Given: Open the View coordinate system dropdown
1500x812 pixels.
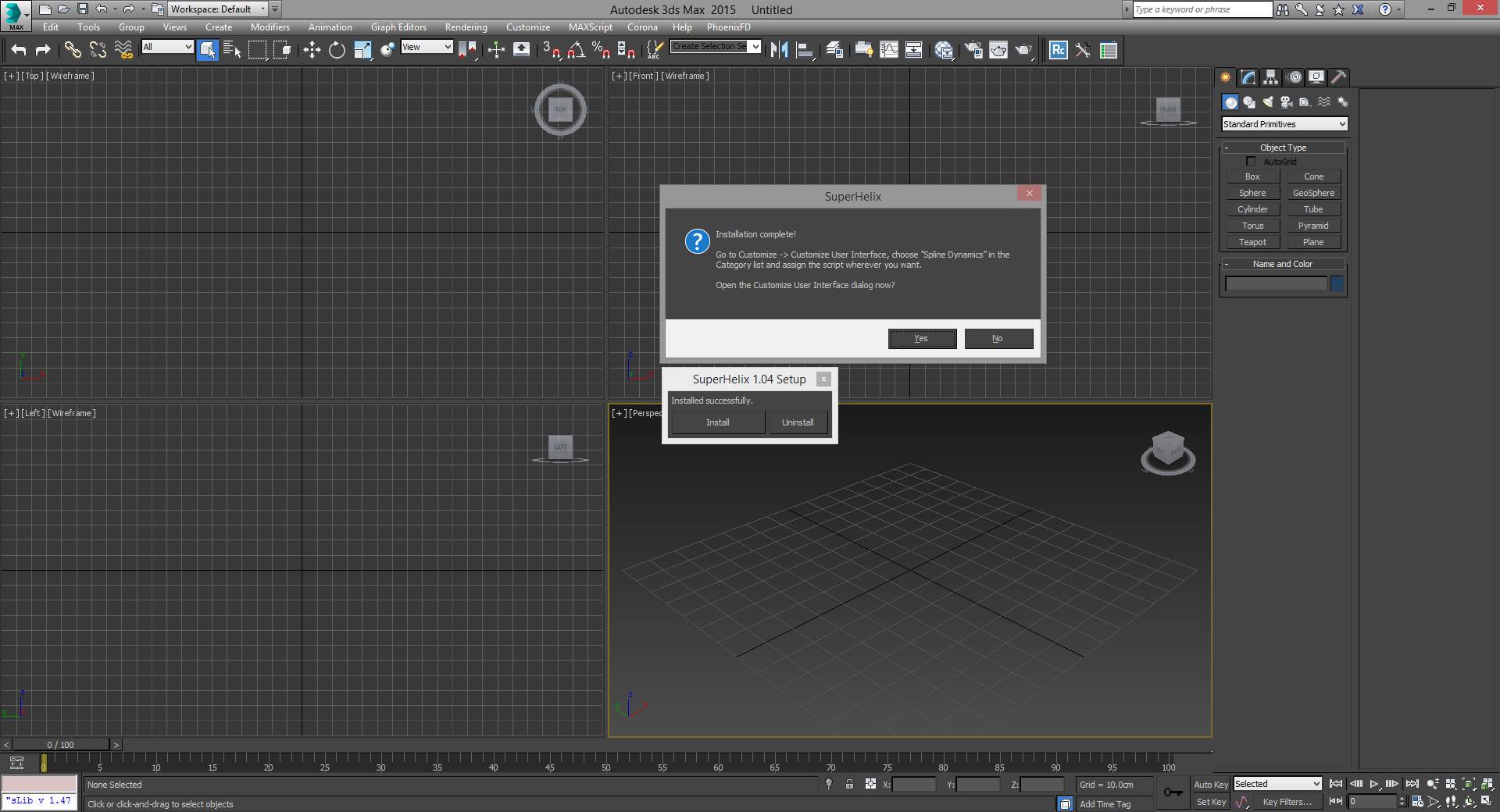Looking at the screenshot, I should (x=427, y=47).
